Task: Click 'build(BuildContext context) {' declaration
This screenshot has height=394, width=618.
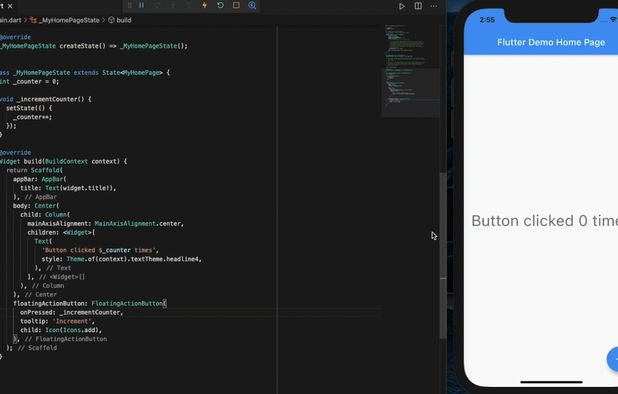Action: (x=75, y=162)
